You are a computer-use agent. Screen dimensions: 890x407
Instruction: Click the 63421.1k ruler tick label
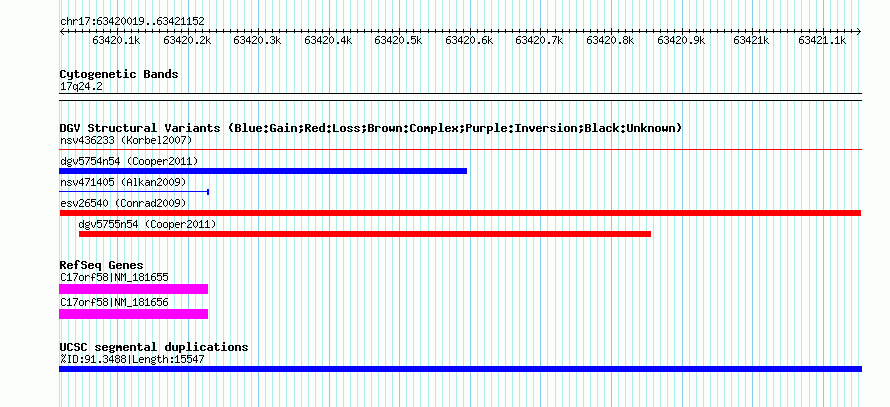point(822,40)
